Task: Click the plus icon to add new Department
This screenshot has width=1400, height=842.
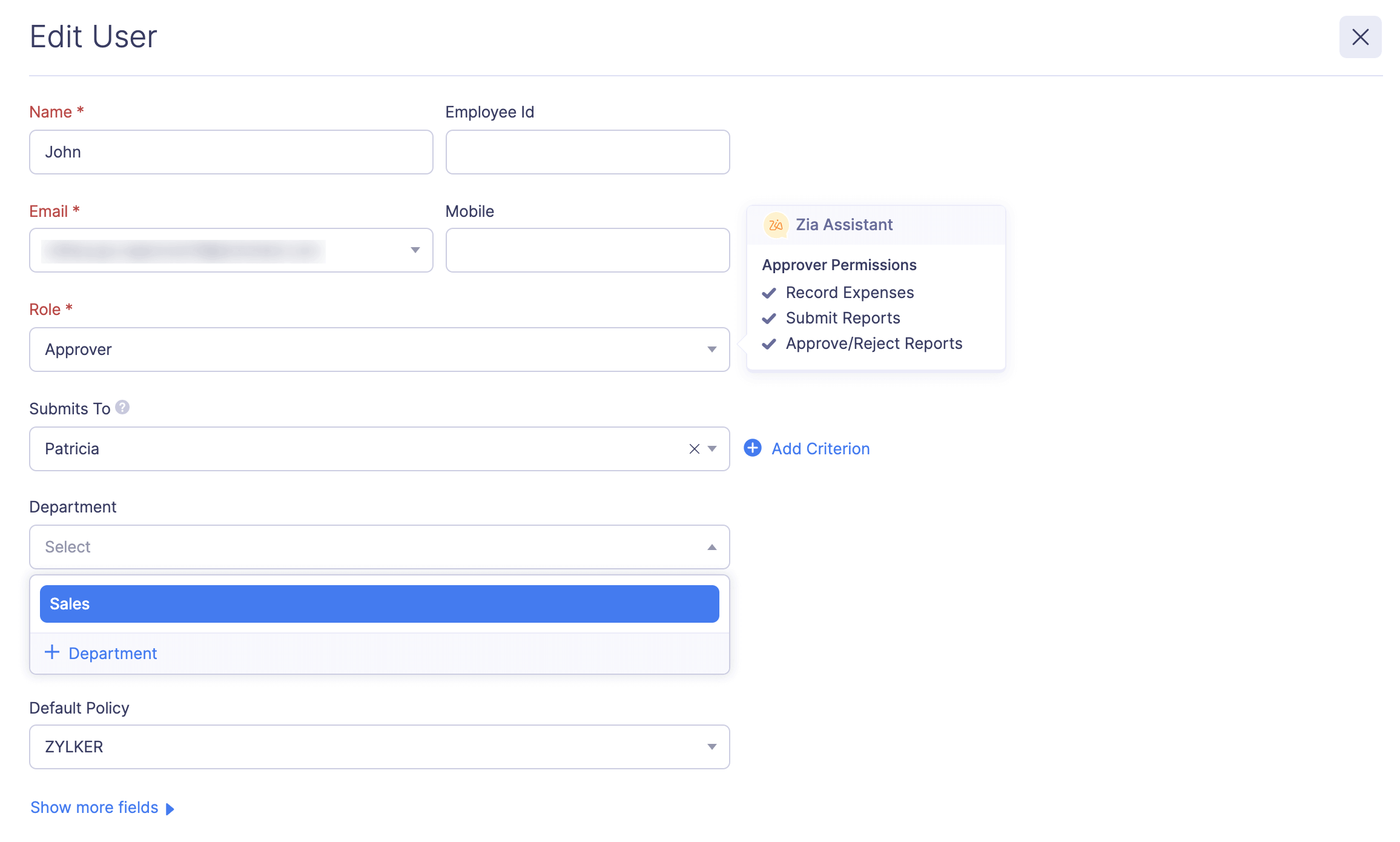Action: point(51,652)
